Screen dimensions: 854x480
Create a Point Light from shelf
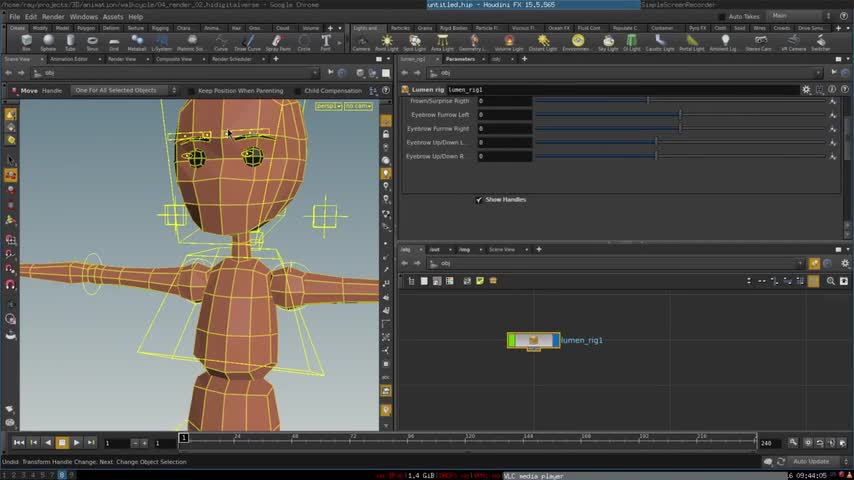[x=387, y=42]
